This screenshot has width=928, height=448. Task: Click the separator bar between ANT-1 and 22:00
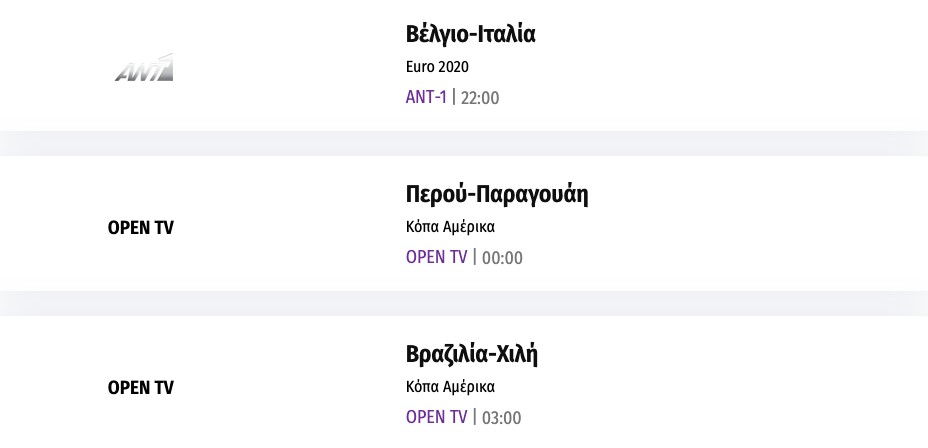point(454,97)
